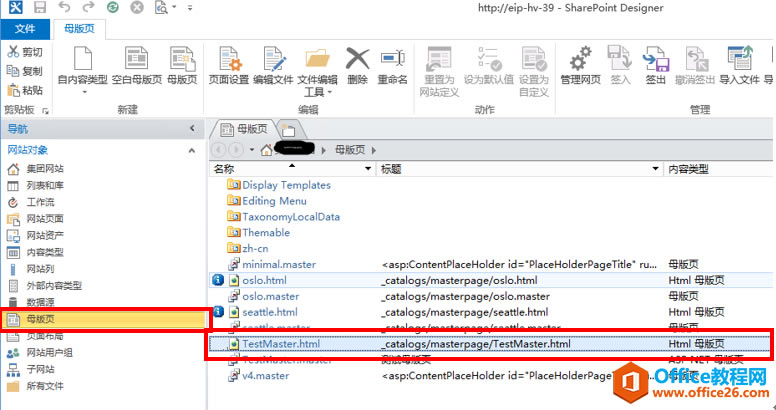Screen dimensions: 776x410
Task: Open the 剪贴板 dialog launcher
Action: coord(46,111)
